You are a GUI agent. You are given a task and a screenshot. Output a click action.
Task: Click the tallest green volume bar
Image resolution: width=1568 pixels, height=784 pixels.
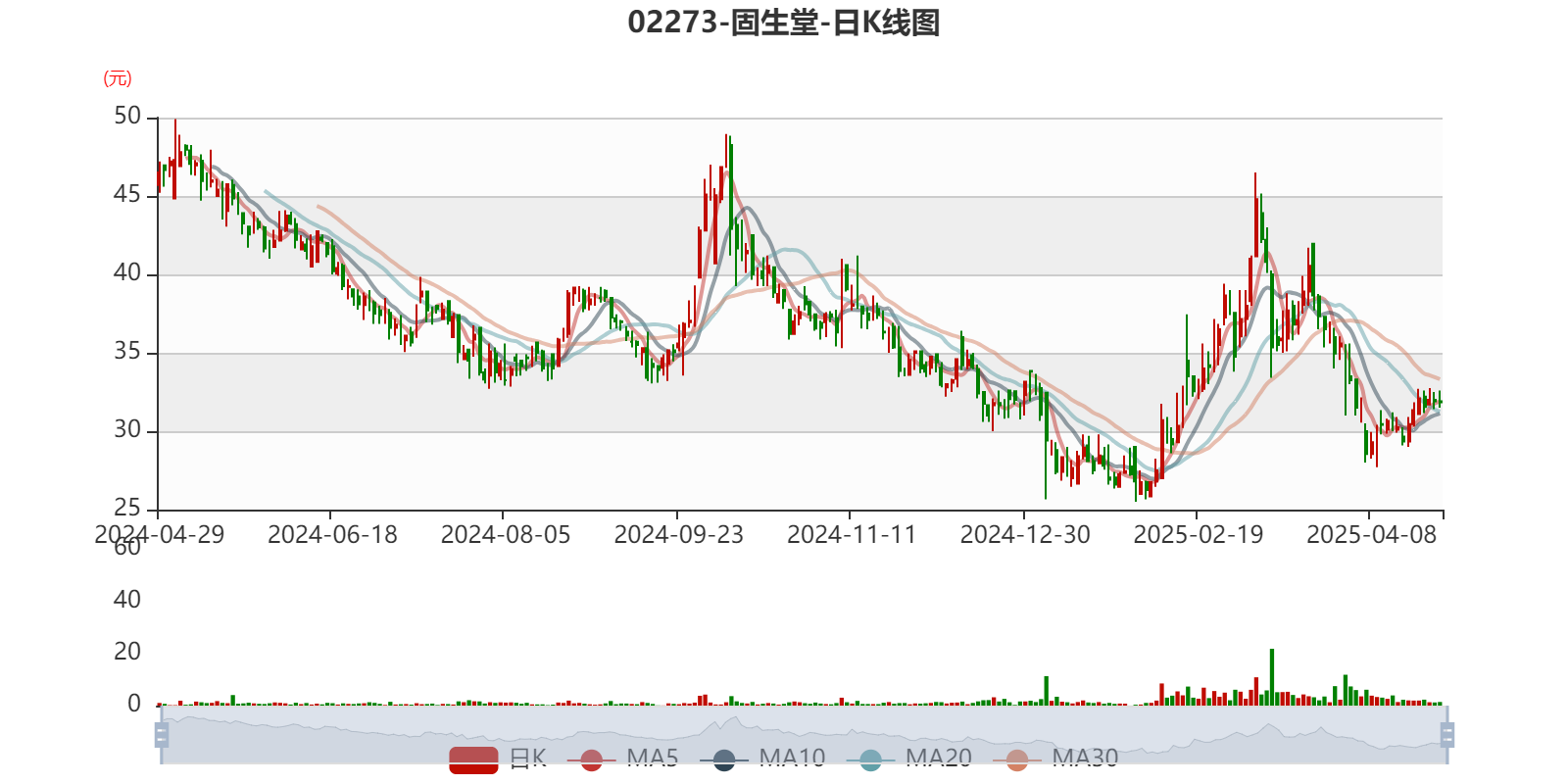[x=1272, y=677]
